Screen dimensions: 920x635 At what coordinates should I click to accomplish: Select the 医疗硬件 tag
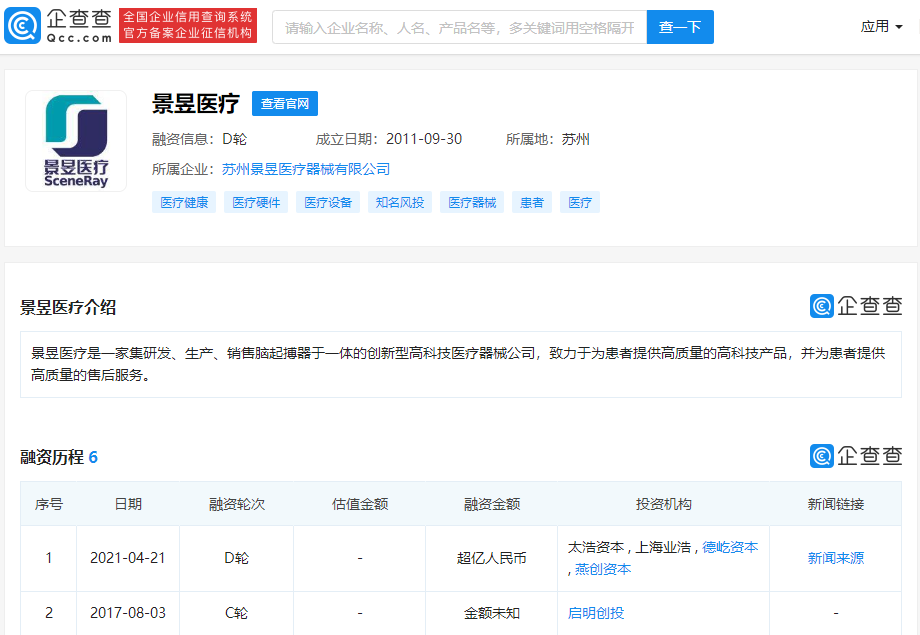[x=256, y=202]
